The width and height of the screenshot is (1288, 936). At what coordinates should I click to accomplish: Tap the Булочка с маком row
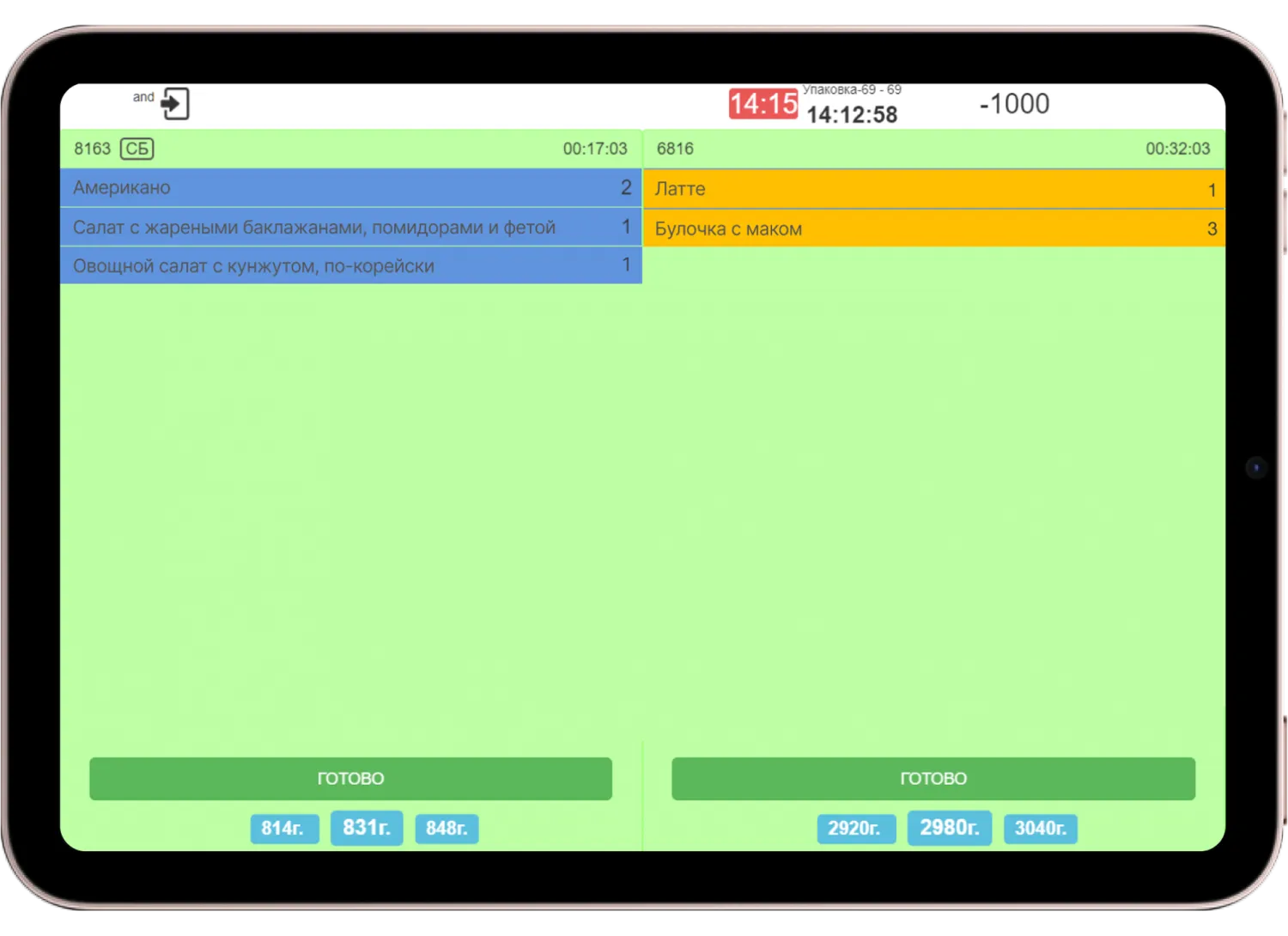[x=933, y=229]
